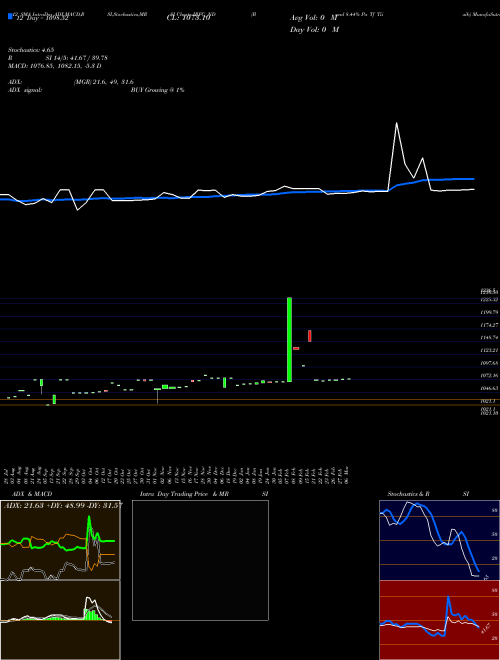Image resolution: width=500 pixels, height=660 pixels.
Task: Click the tall green candlestick in the candle chart
Action: [x=290, y=339]
